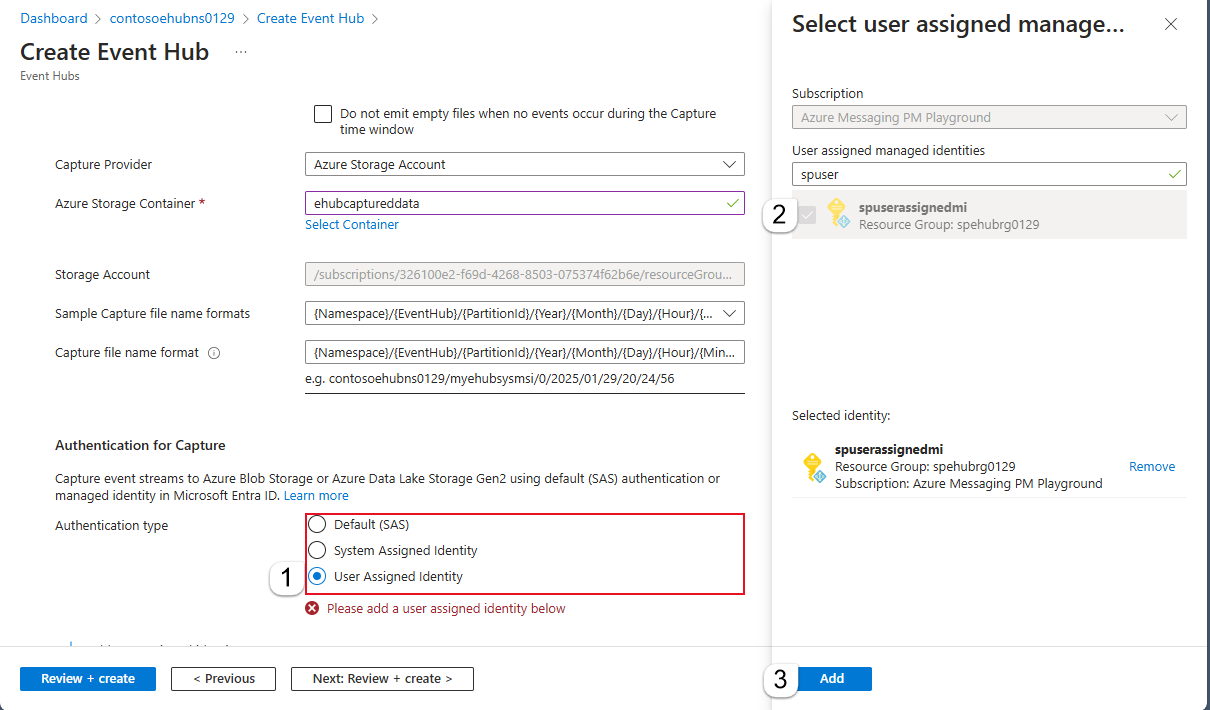Click the Review + create button
Viewport: 1210px width, 710px height.
coord(88,679)
